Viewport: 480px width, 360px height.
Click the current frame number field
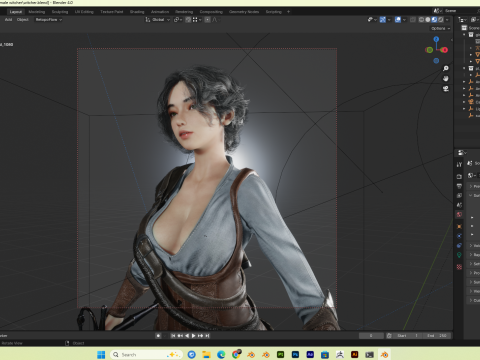coord(371,336)
